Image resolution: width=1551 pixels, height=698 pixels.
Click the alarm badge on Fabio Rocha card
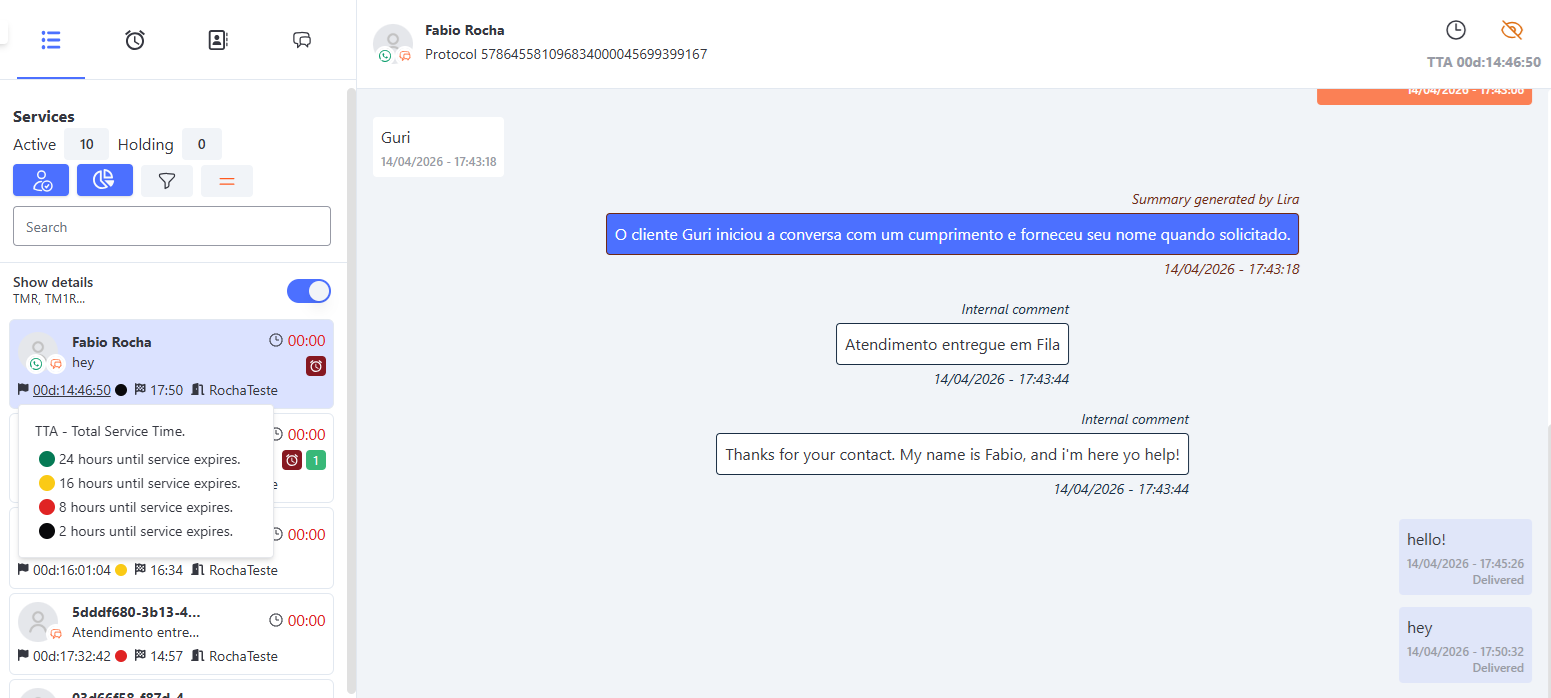(x=316, y=366)
